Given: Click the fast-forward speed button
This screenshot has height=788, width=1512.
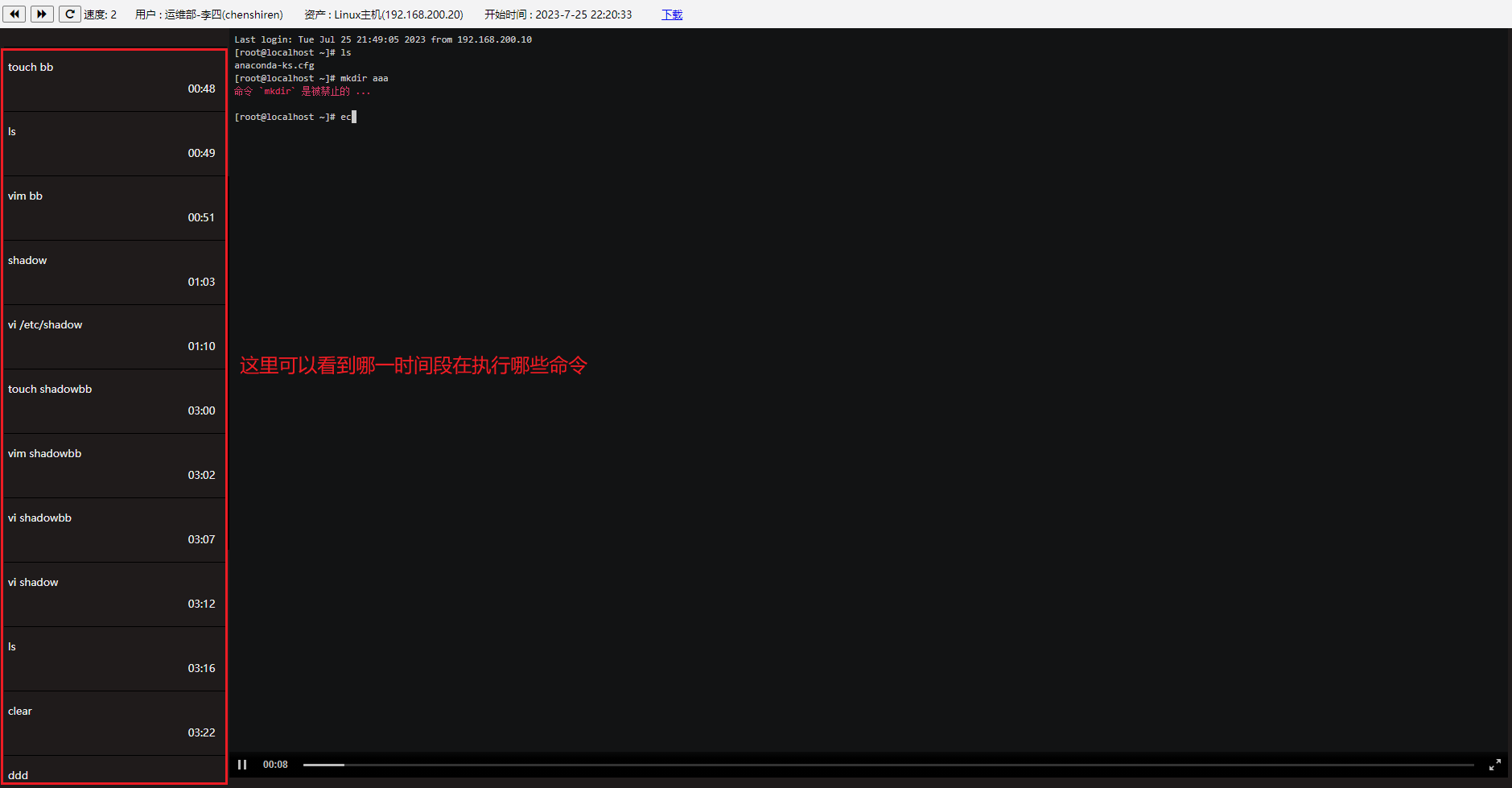Looking at the screenshot, I should click(42, 14).
